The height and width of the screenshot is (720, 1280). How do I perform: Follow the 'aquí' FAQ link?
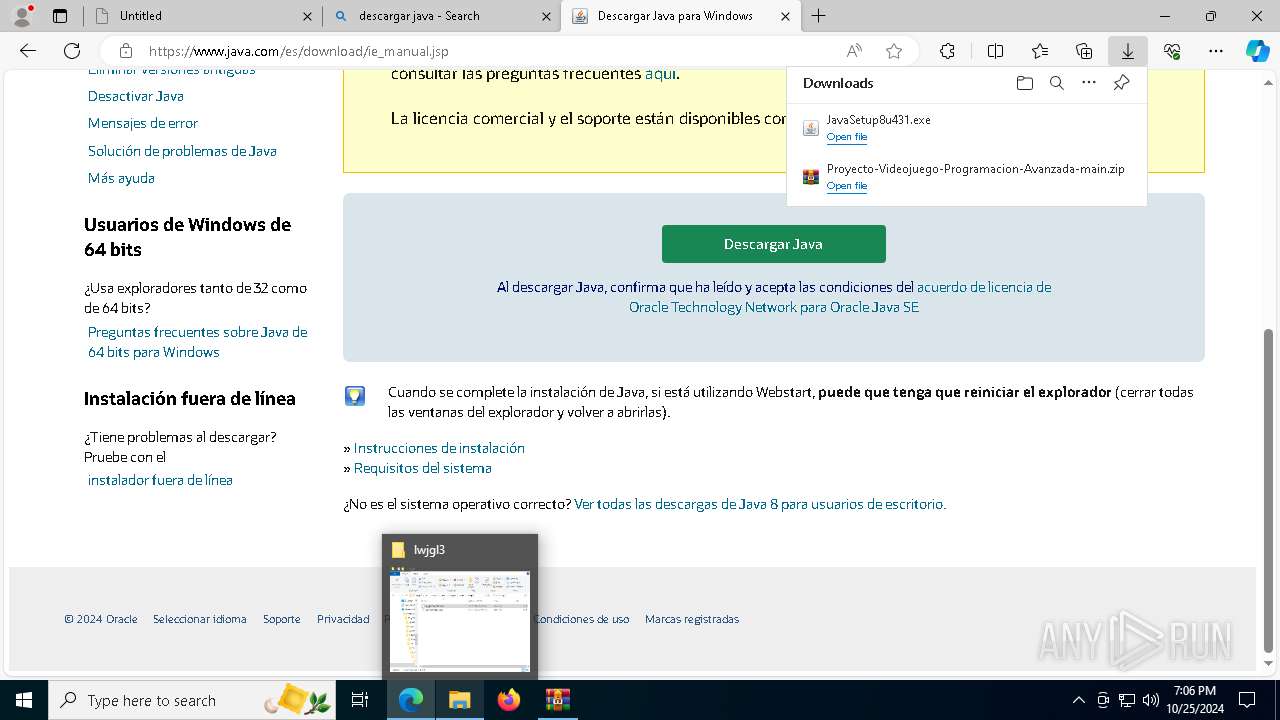(660, 73)
